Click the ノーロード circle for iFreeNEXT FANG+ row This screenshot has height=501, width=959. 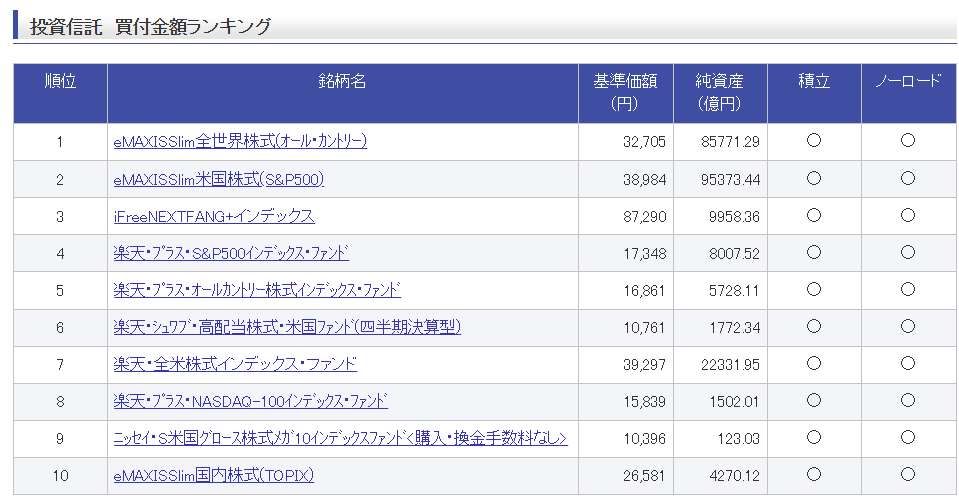[x=908, y=215]
